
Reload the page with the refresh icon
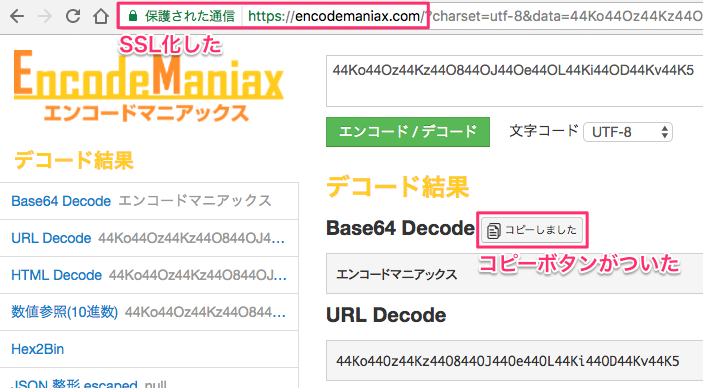coord(73,16)
